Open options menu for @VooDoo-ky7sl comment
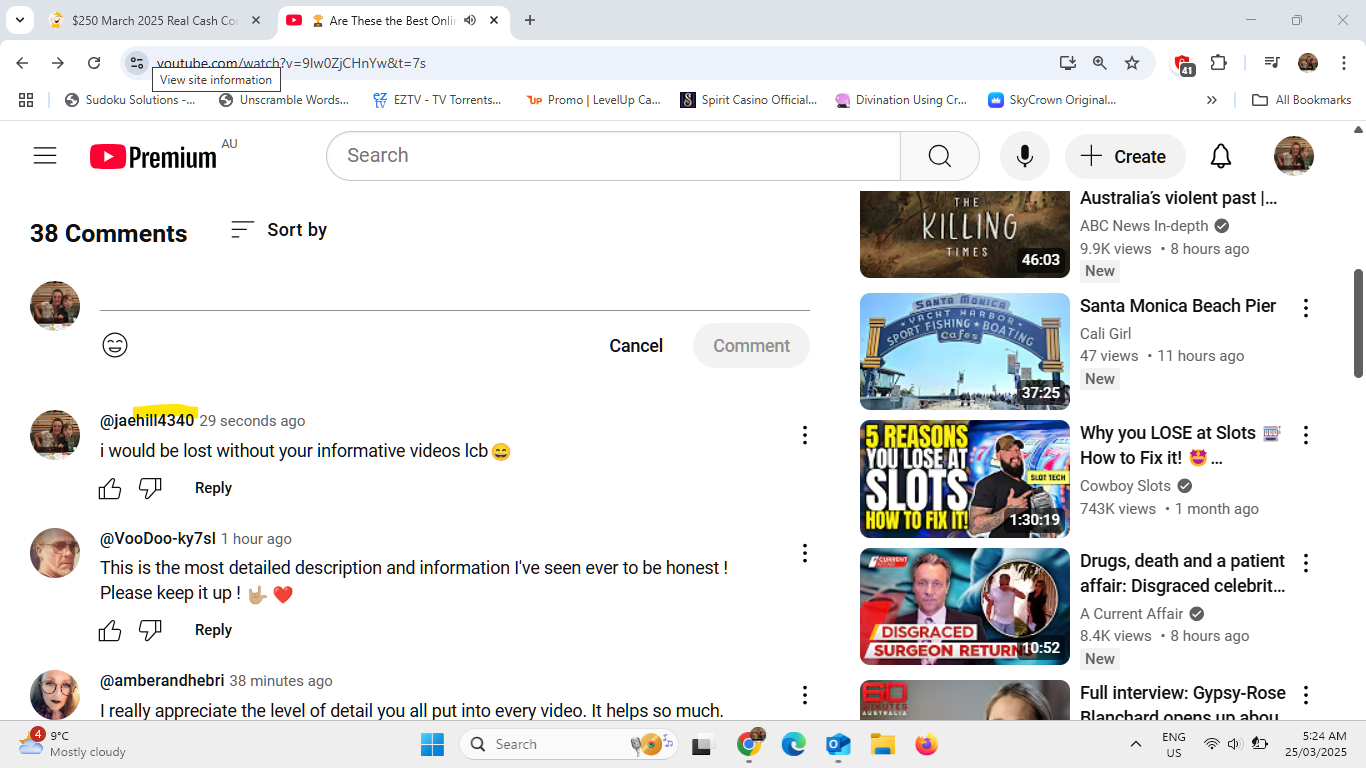Viewport: 1366px width, 768px height. [x=804, y=553]
